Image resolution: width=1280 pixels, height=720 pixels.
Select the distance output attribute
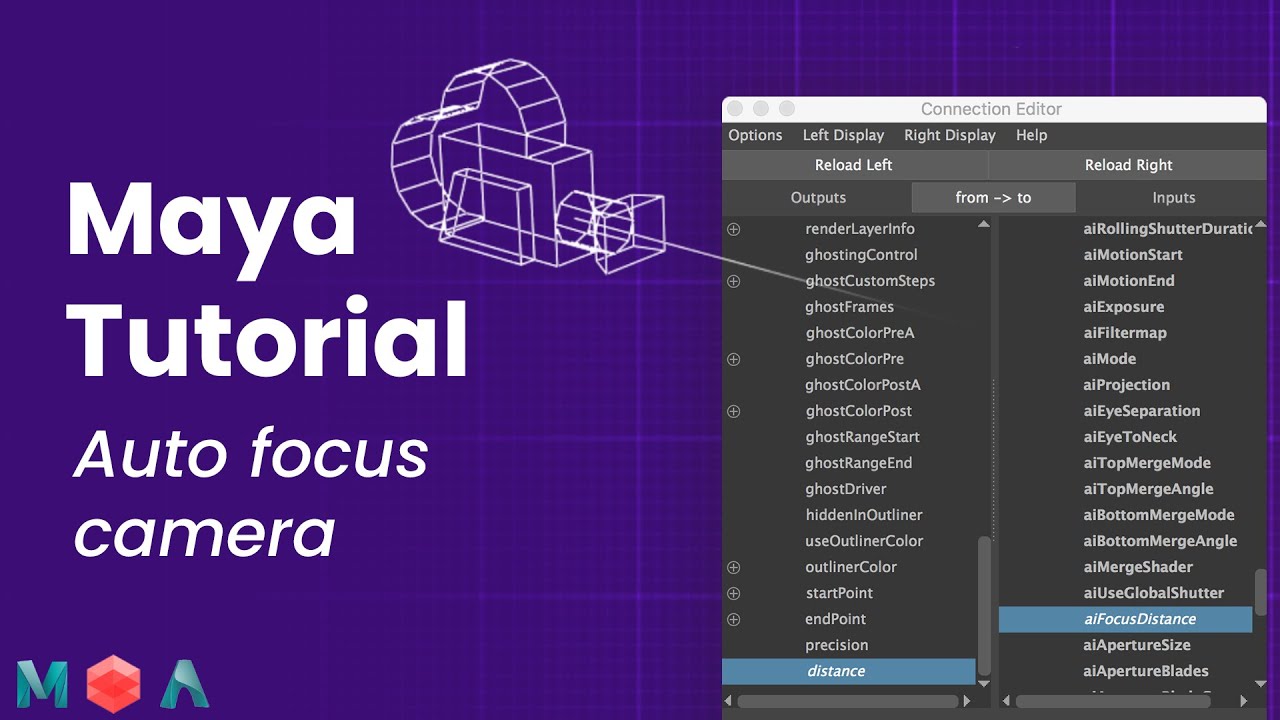pos(848,671)
